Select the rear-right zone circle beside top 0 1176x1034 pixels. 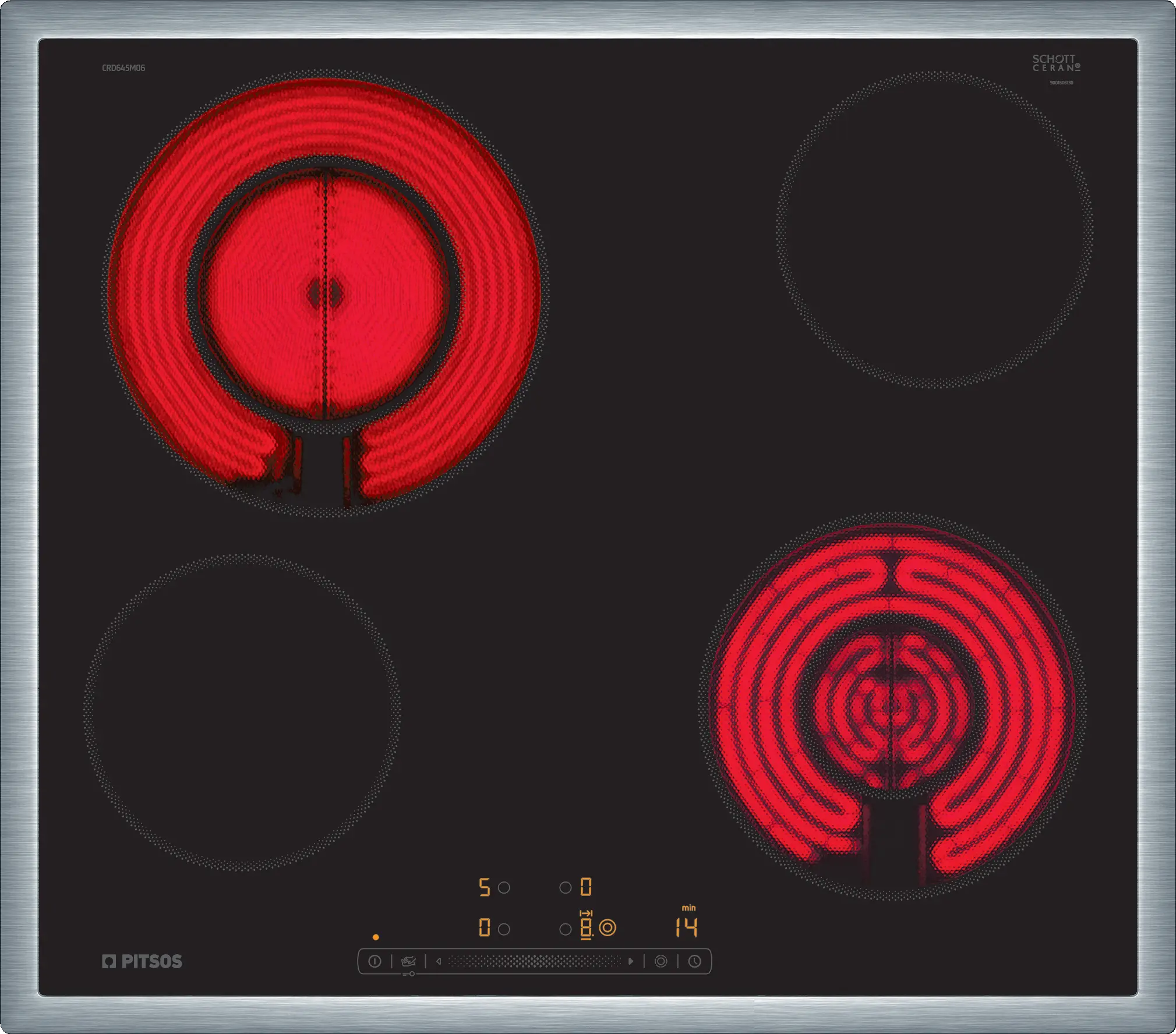(565, 887)
